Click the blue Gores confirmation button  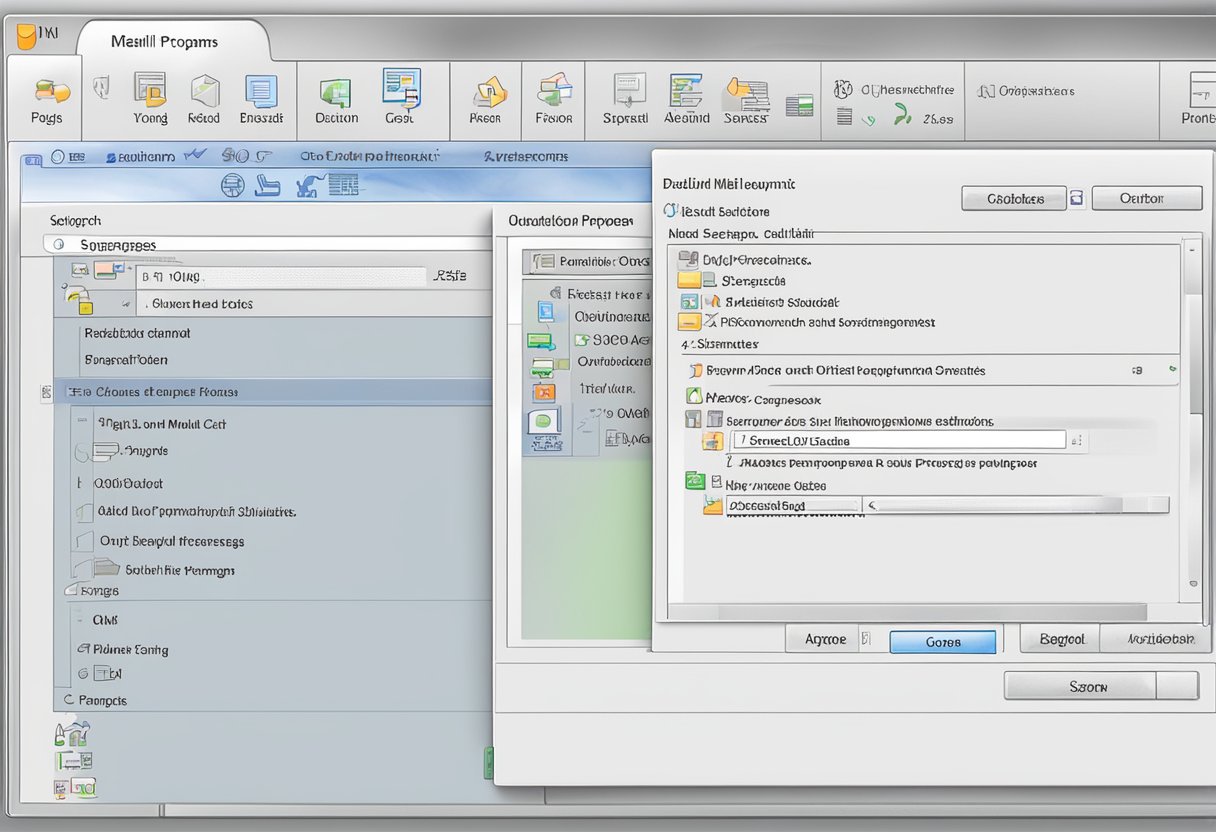[941, 641]
